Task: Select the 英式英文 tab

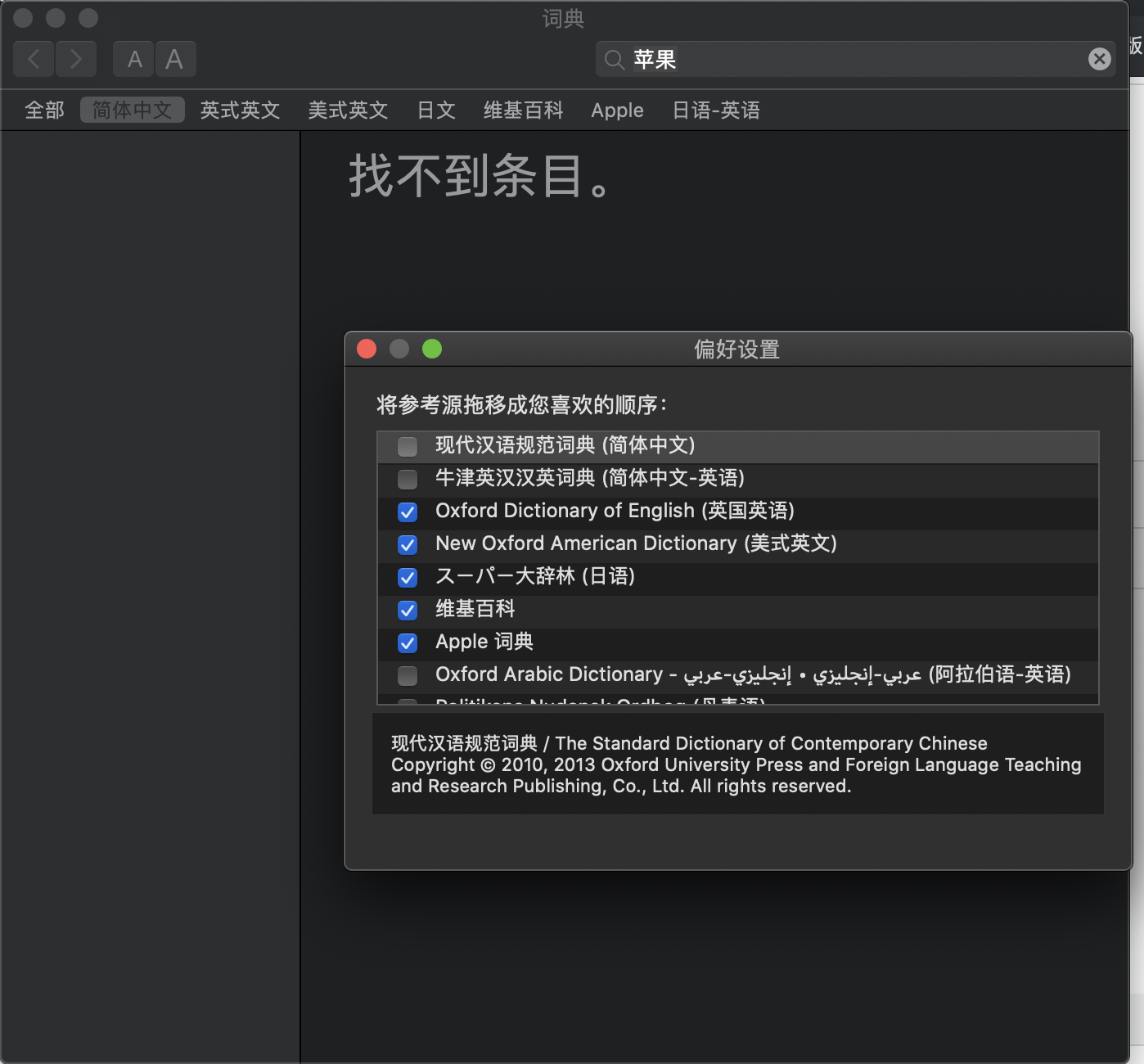Action: click(240, 110)
